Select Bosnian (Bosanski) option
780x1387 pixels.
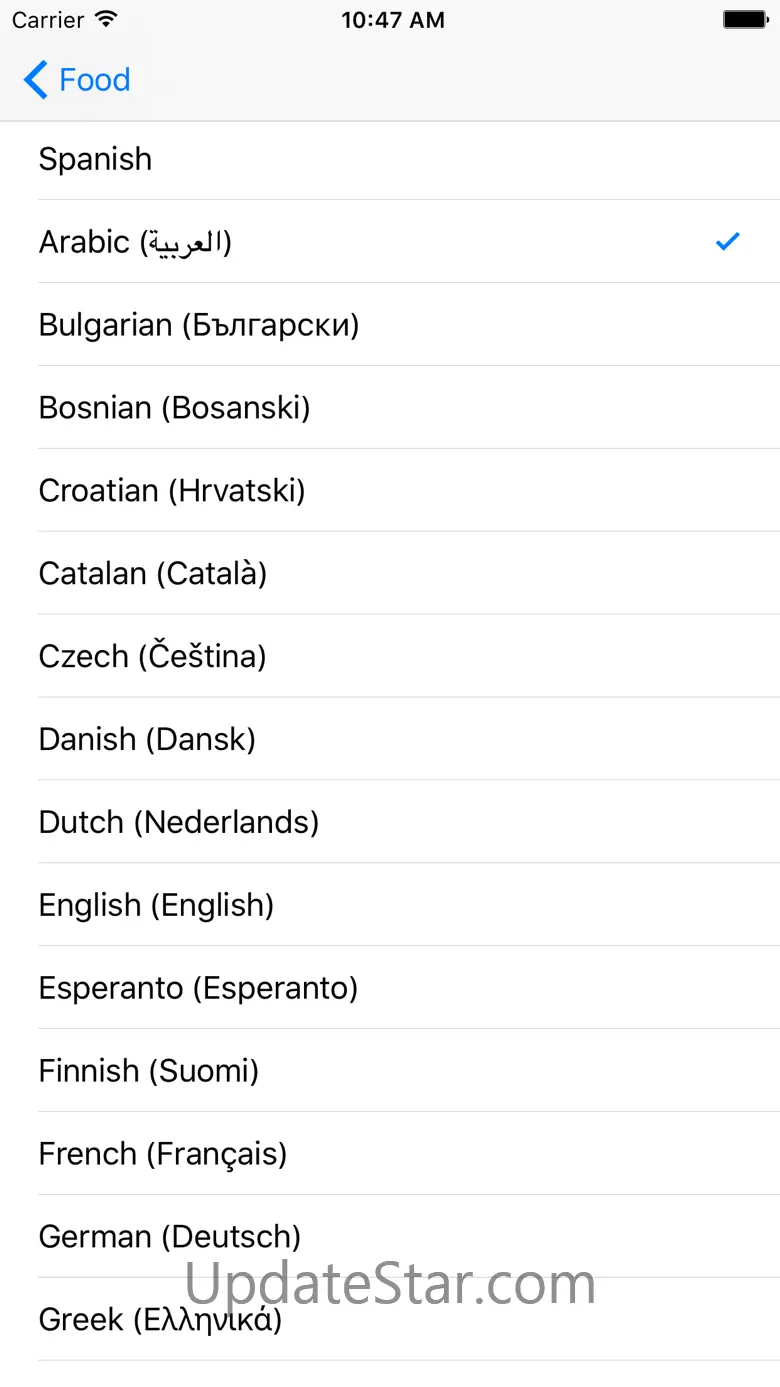pos(390,407)
